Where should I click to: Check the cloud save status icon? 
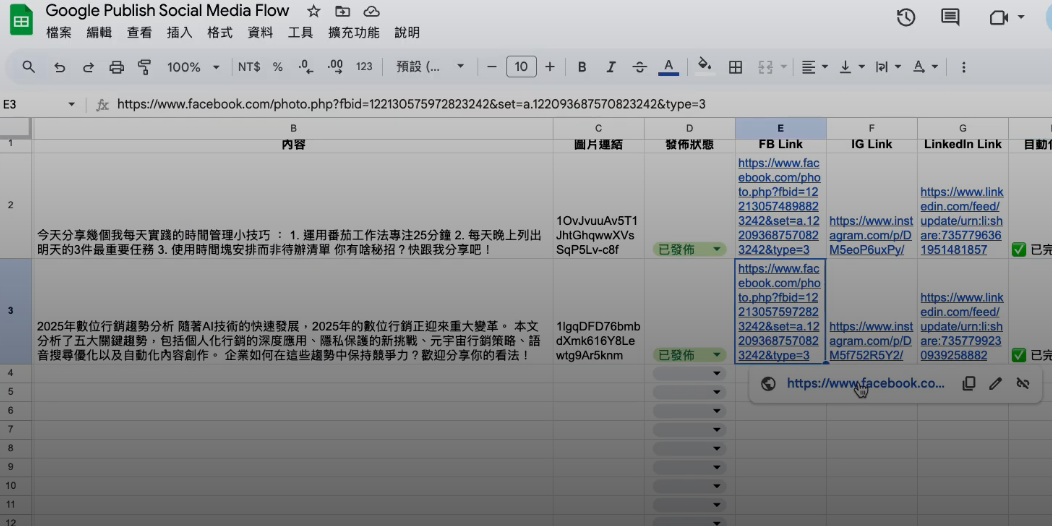pyautogui.click(x=371, y=11)
